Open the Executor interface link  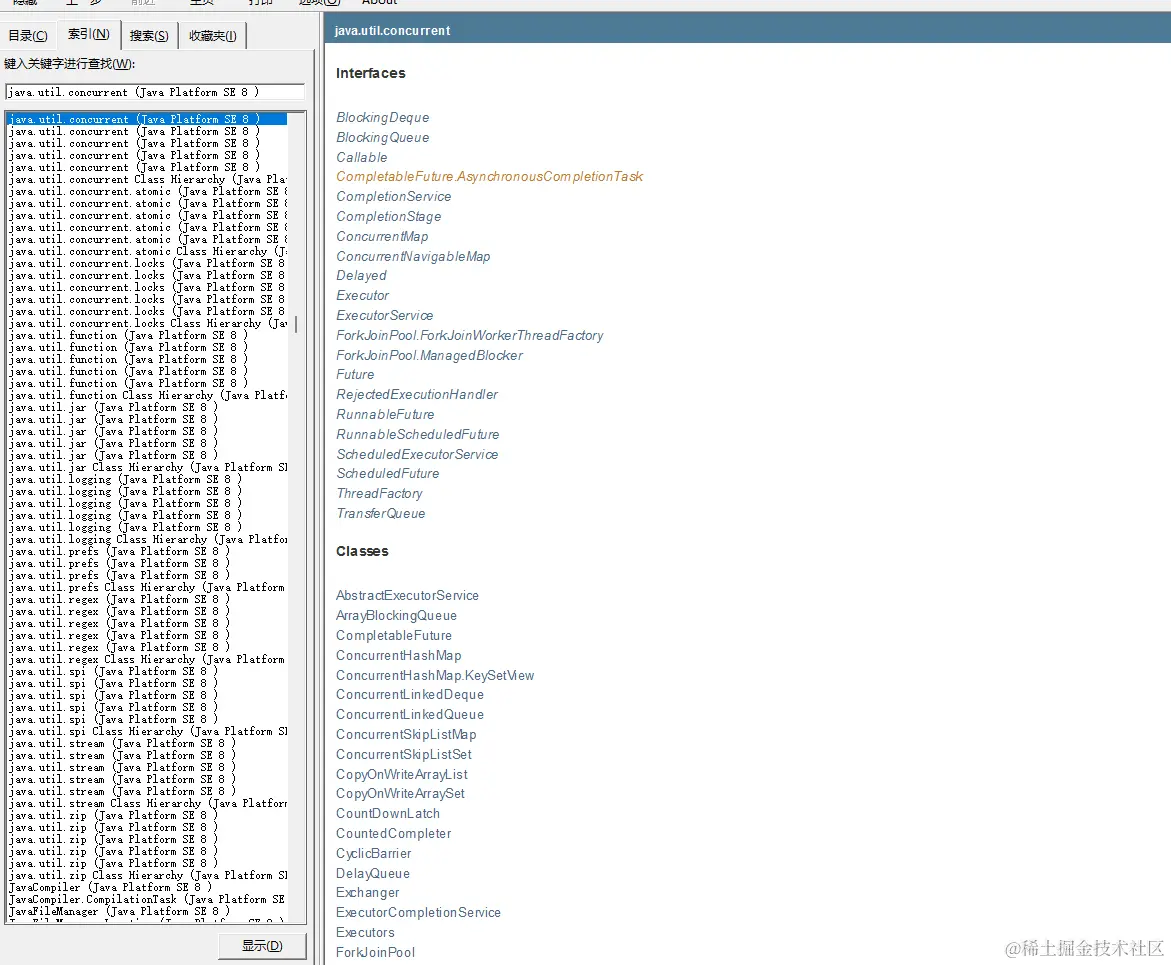(x=362, y=296)
